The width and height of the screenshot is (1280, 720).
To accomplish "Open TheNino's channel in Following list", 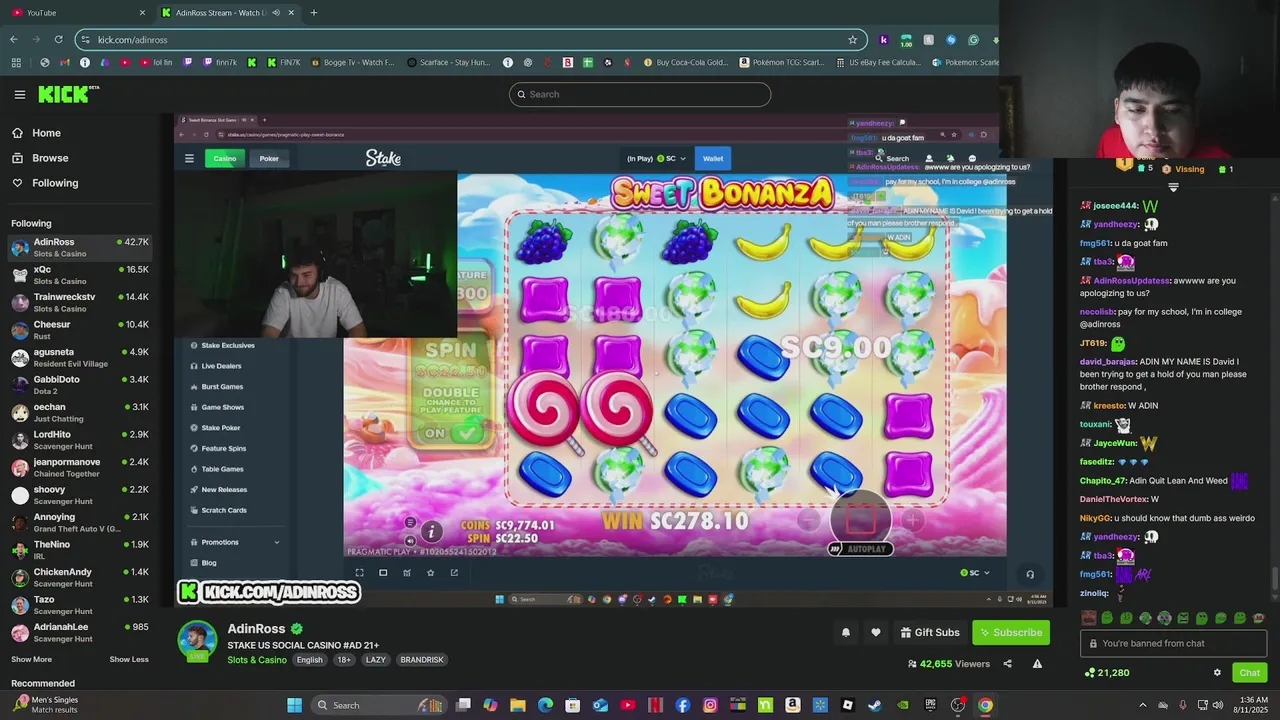I will coord(80,550).
